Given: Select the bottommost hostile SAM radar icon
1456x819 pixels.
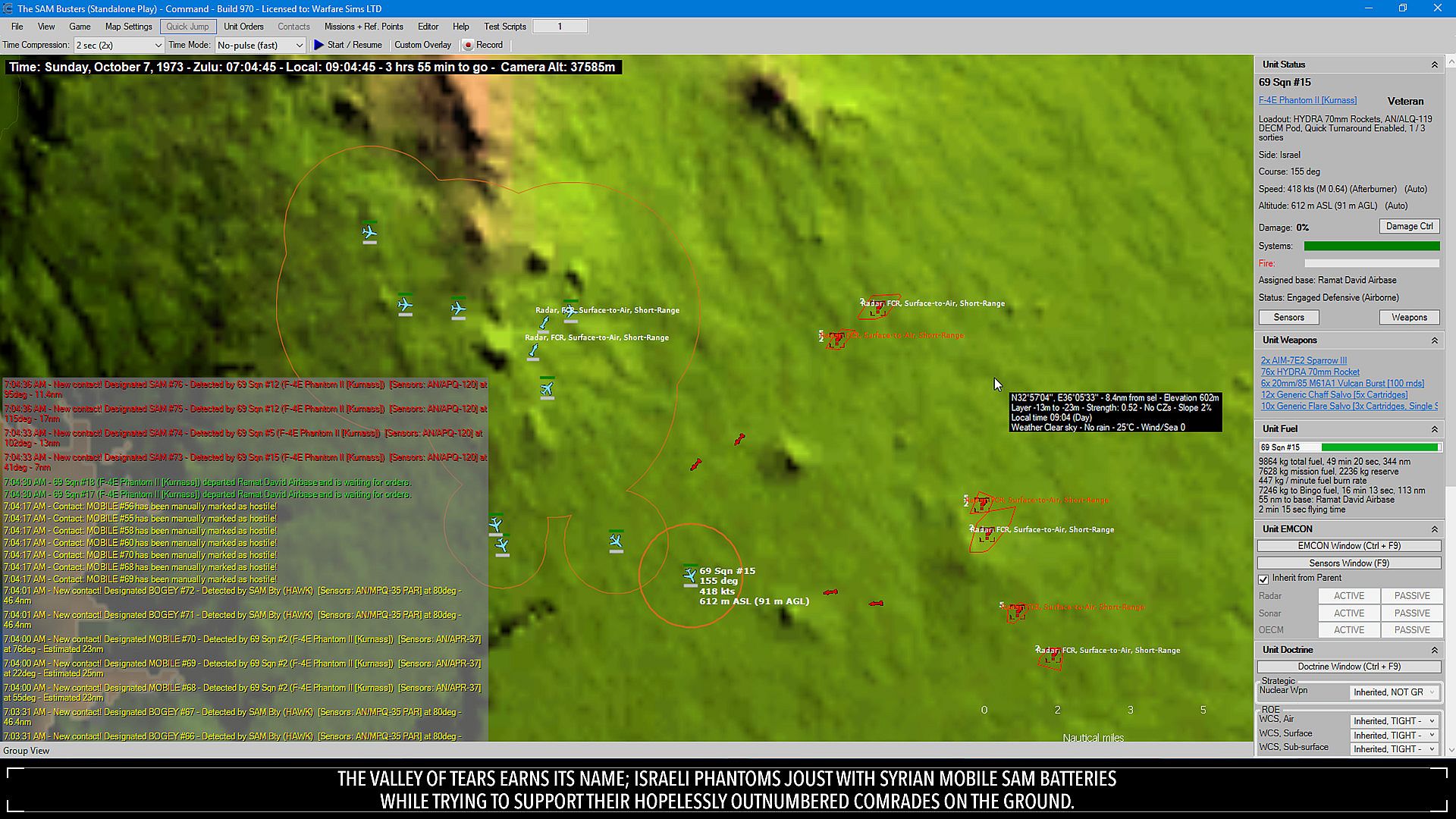Looking at the screenshot, I should tap(1052, 657).
